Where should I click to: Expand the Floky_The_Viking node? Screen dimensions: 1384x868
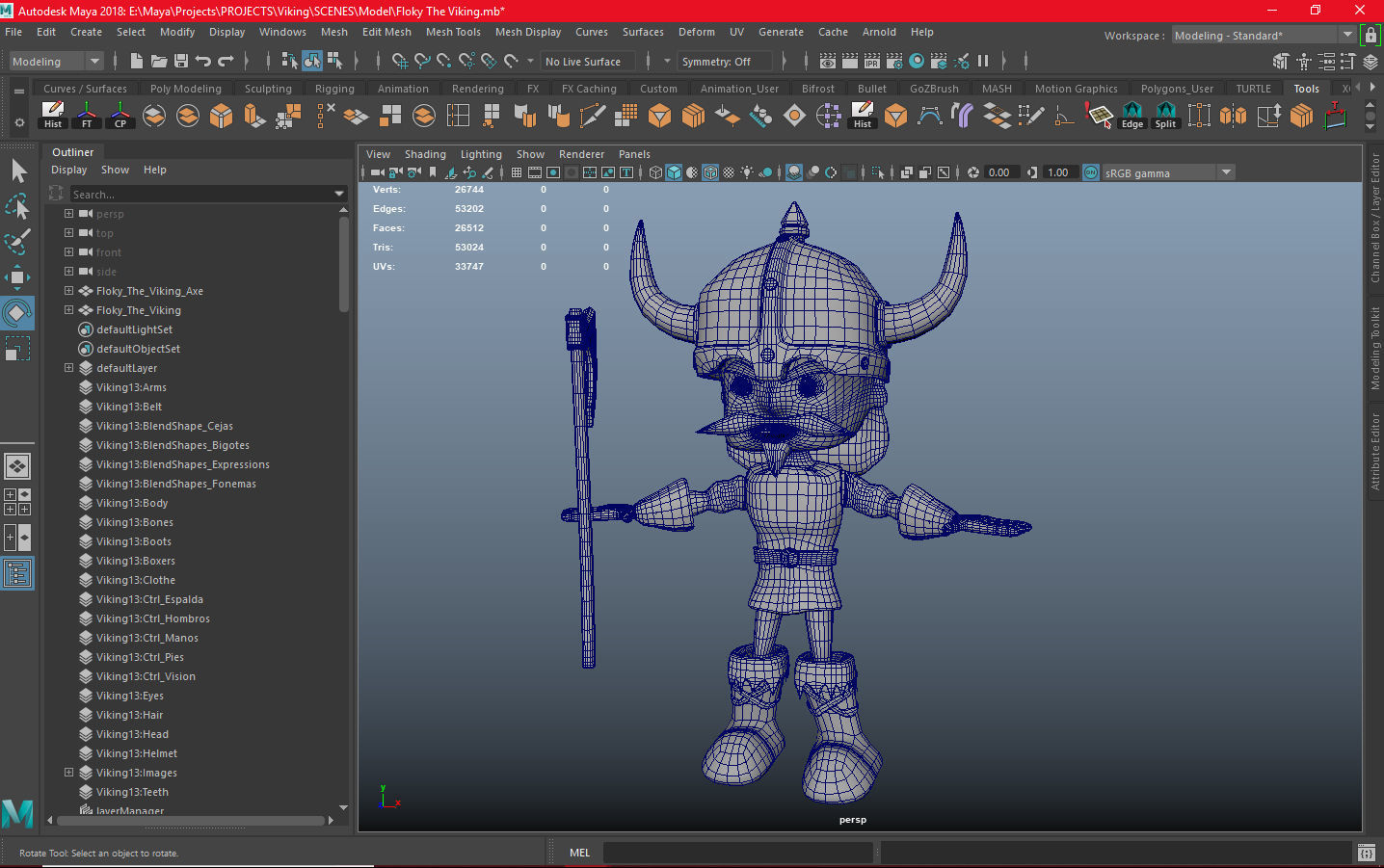point(68,310)
